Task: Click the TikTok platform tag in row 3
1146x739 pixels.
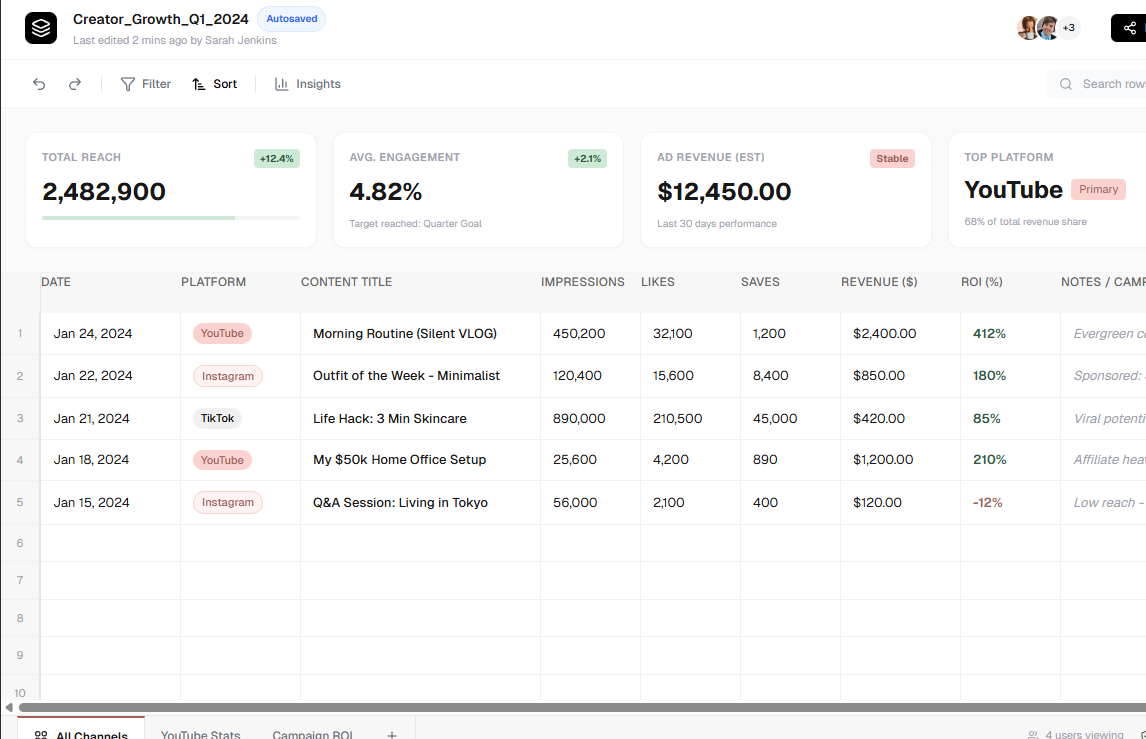Action: point(217,418)
